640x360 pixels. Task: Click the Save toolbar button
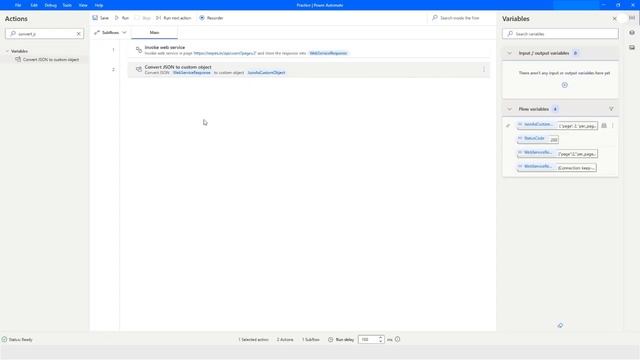coord(100,18)
